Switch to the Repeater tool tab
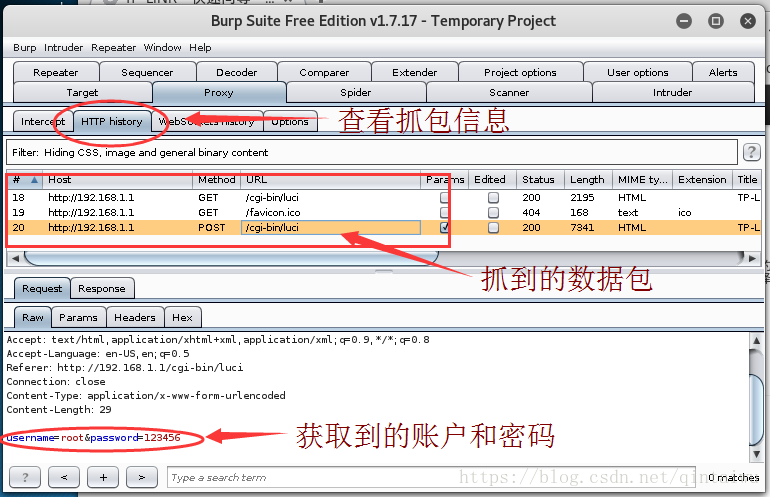Viewport: 770px width, 497px height. 56,72
